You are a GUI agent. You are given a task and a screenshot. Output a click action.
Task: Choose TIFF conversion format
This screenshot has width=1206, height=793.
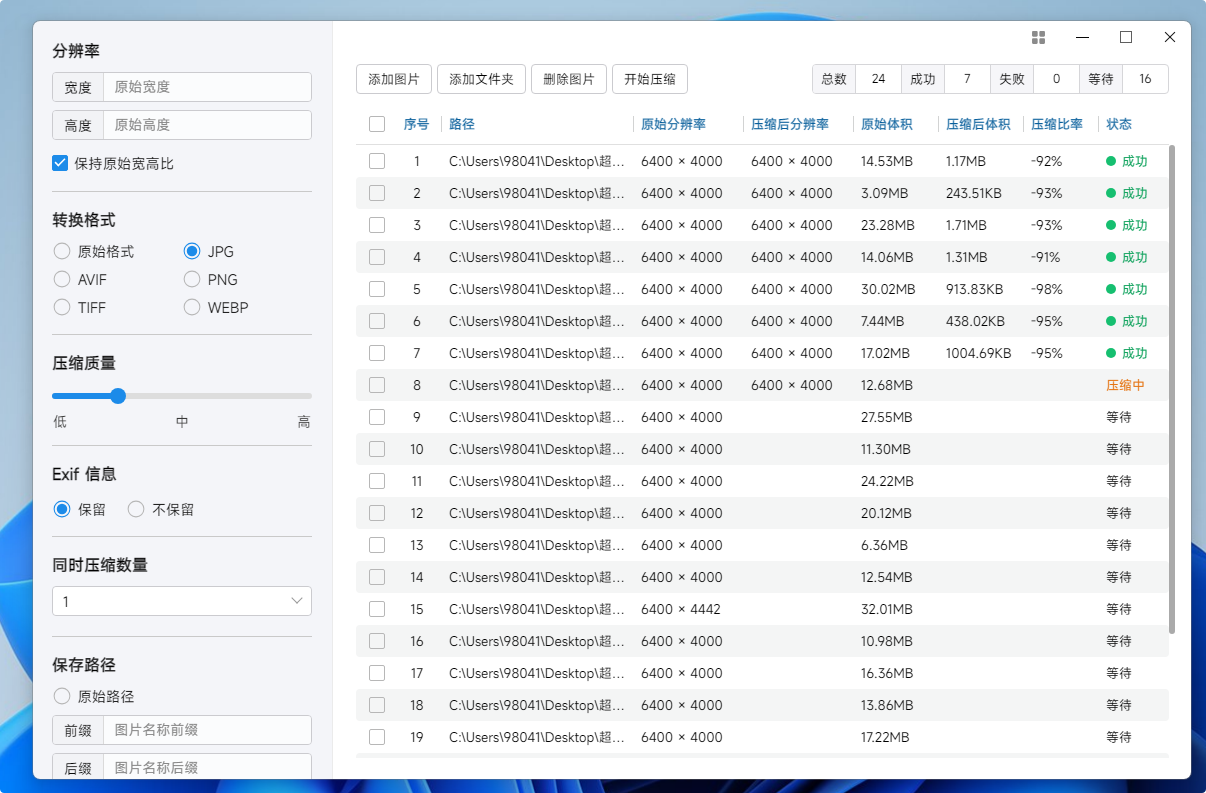[x=62, y=308]
